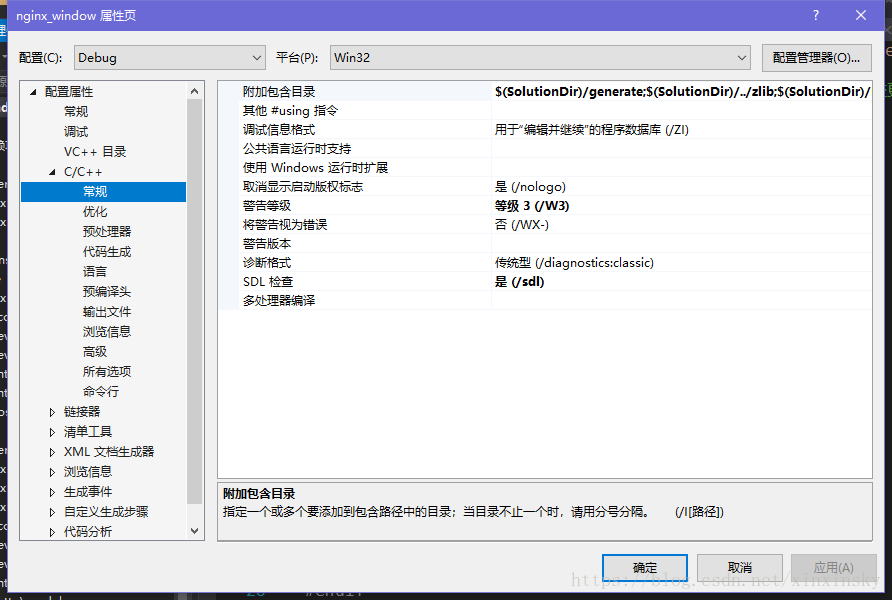Image resolution: width=892 pixels, height=600 pixels.
Task: Expand the 浏览信息 node under 清单工具
Action: pos(52,472)
